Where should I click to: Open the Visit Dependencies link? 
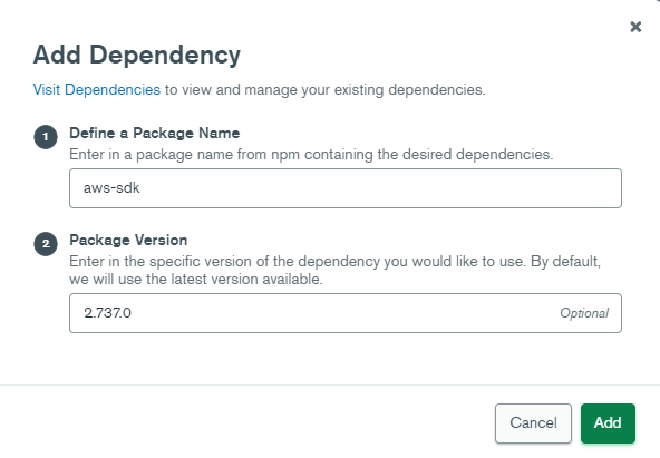point(96,90)
